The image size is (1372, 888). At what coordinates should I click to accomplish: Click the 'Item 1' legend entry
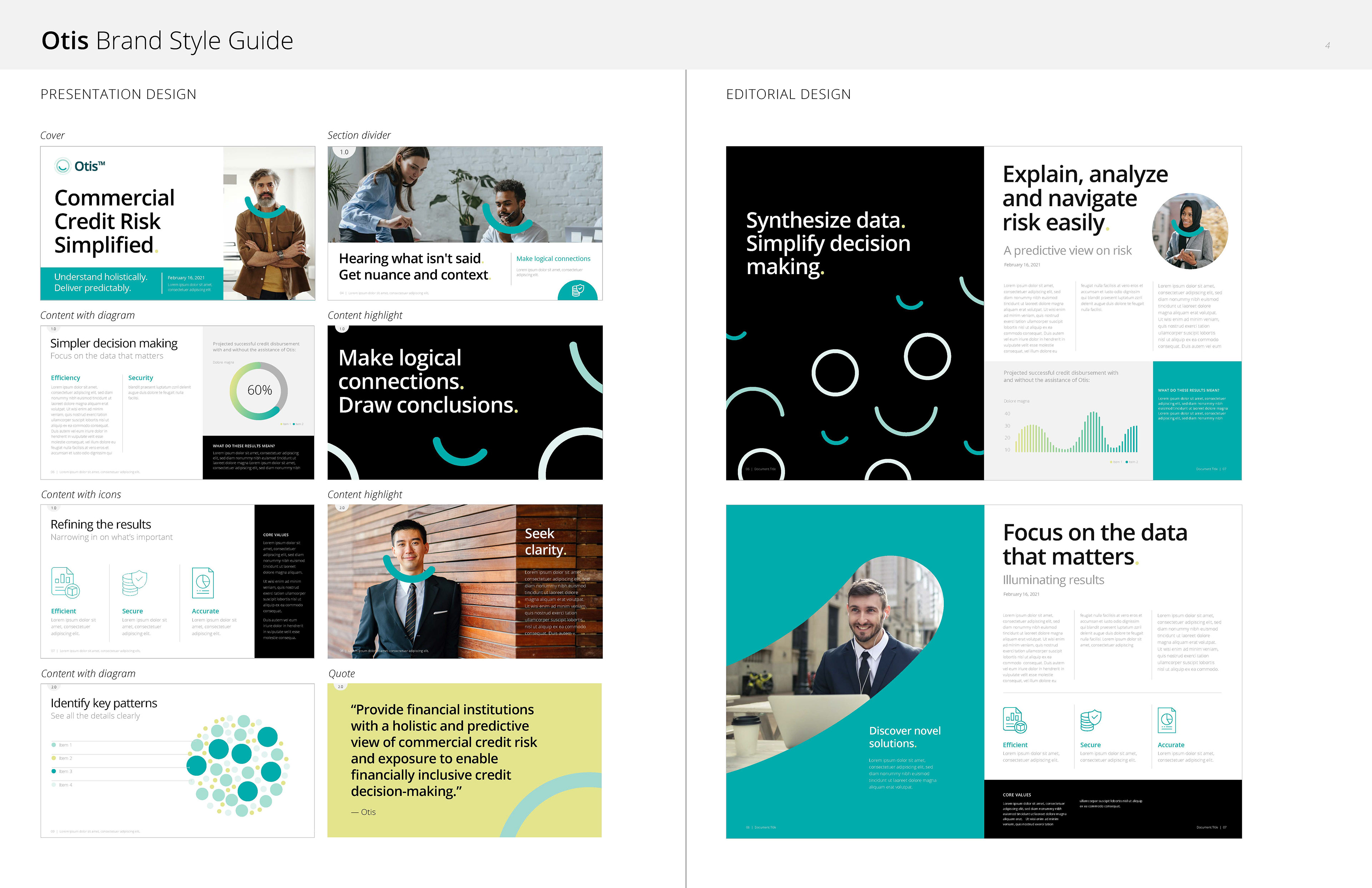click(x=62, y=745)
